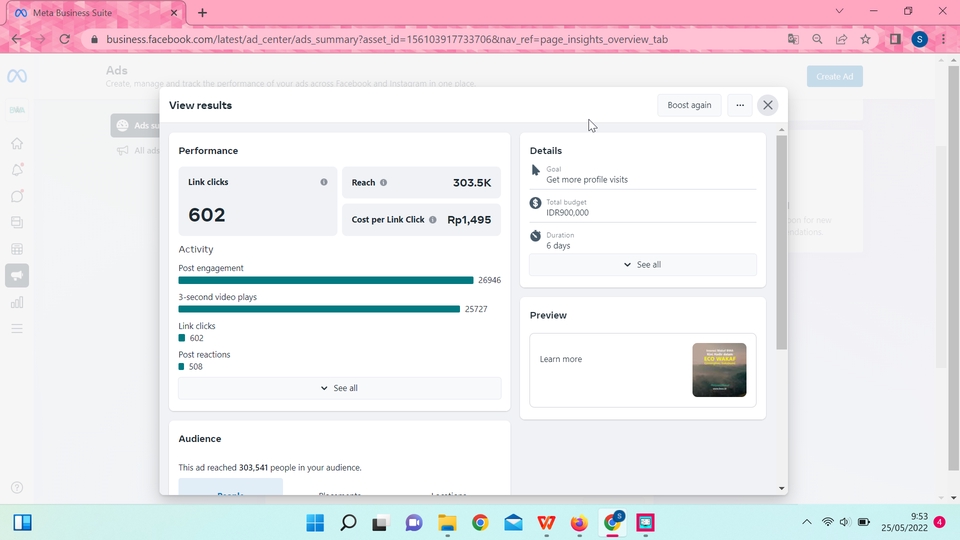
Task: Click the Create Ad button
Action: pos(834,77)
